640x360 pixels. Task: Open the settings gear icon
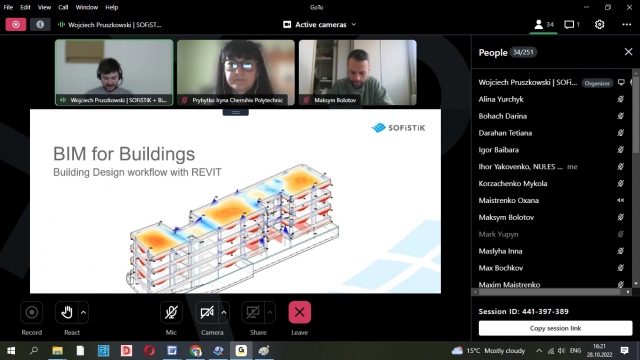(599, 24)
